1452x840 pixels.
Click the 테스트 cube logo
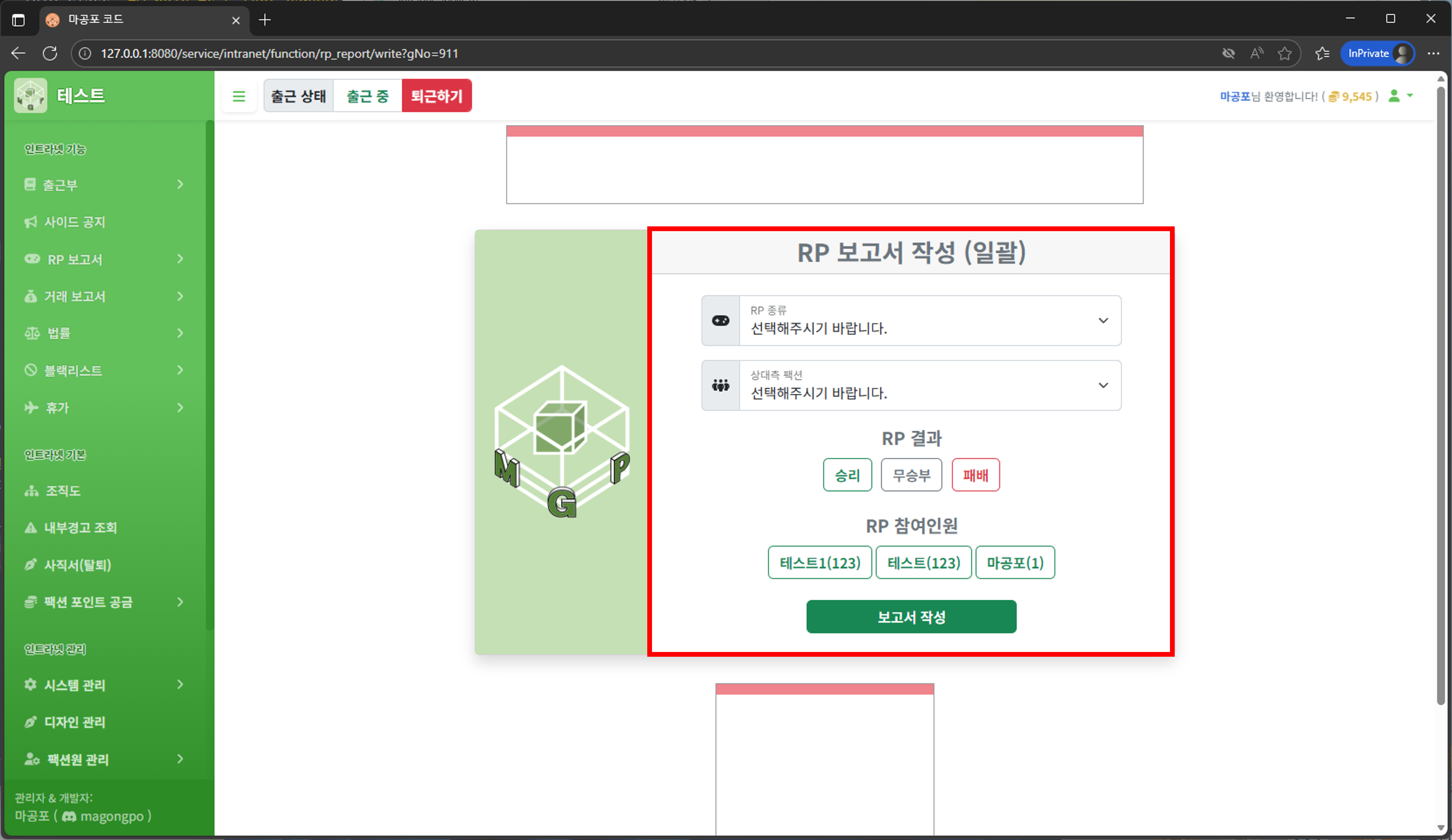pos(30,95)
